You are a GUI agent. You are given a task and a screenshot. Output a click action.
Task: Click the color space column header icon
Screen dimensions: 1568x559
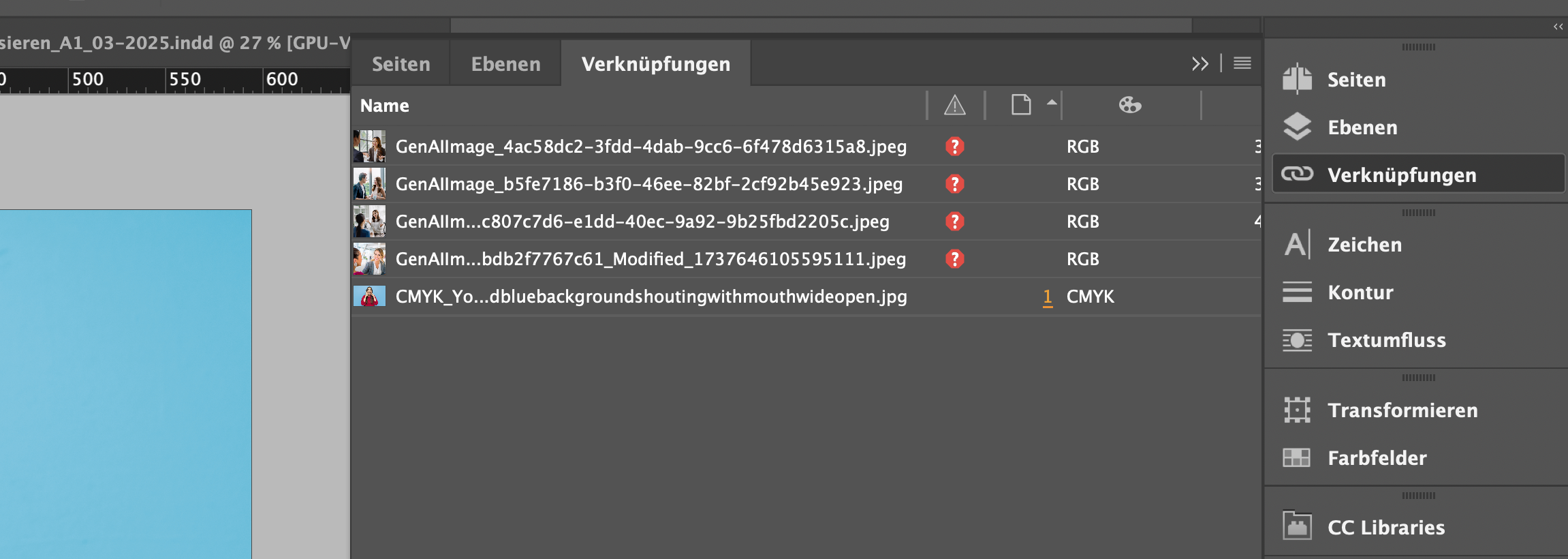point(1131,105)
